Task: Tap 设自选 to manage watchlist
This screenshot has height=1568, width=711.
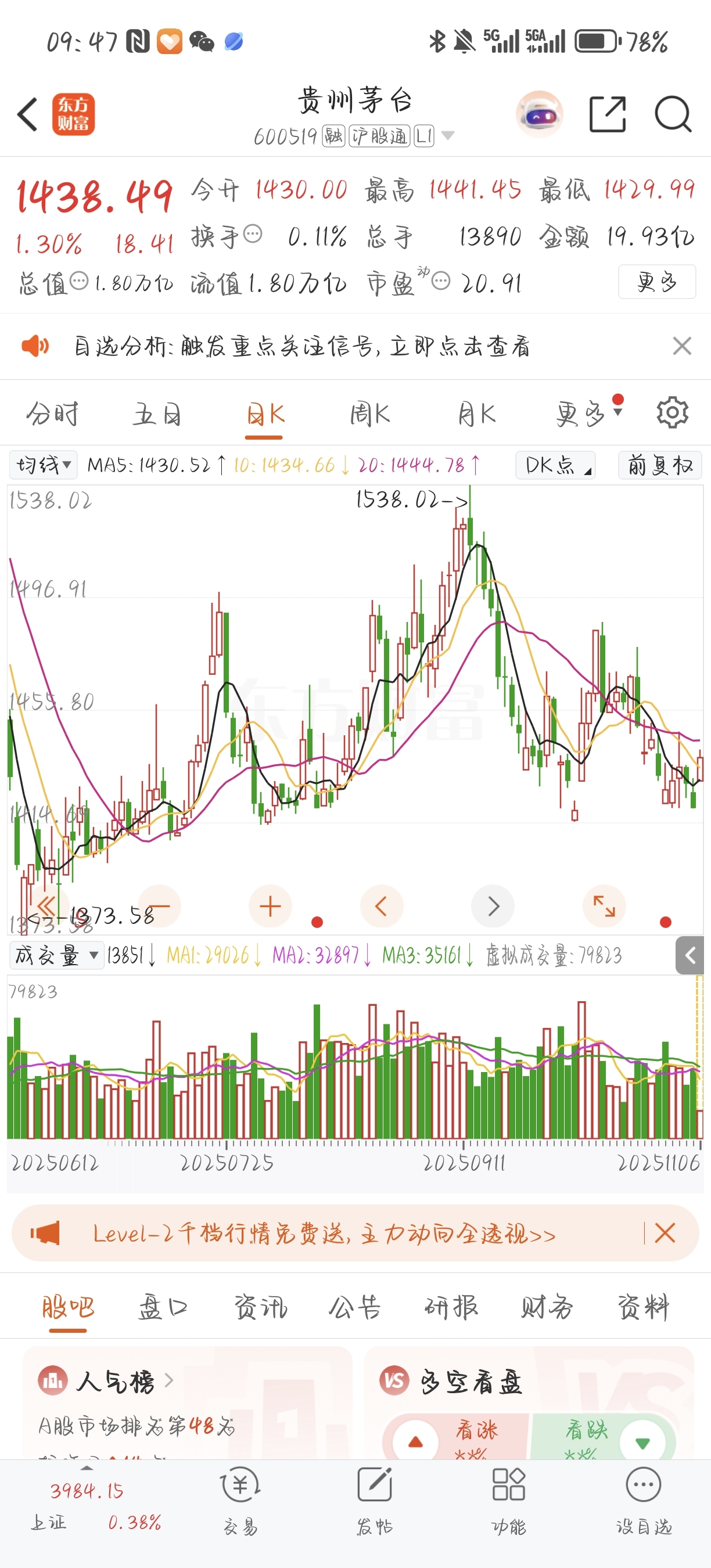Action: [x=644, y=1501]
